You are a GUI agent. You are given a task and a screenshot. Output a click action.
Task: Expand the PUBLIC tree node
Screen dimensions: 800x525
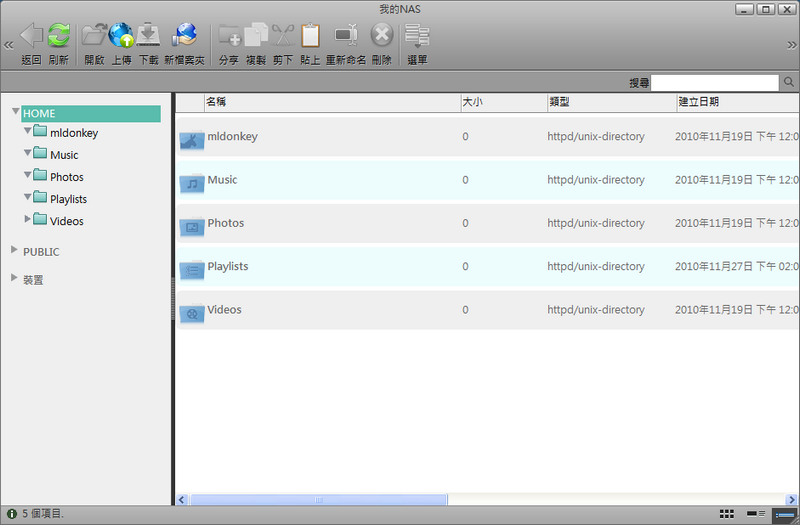[x=14, y=251]
